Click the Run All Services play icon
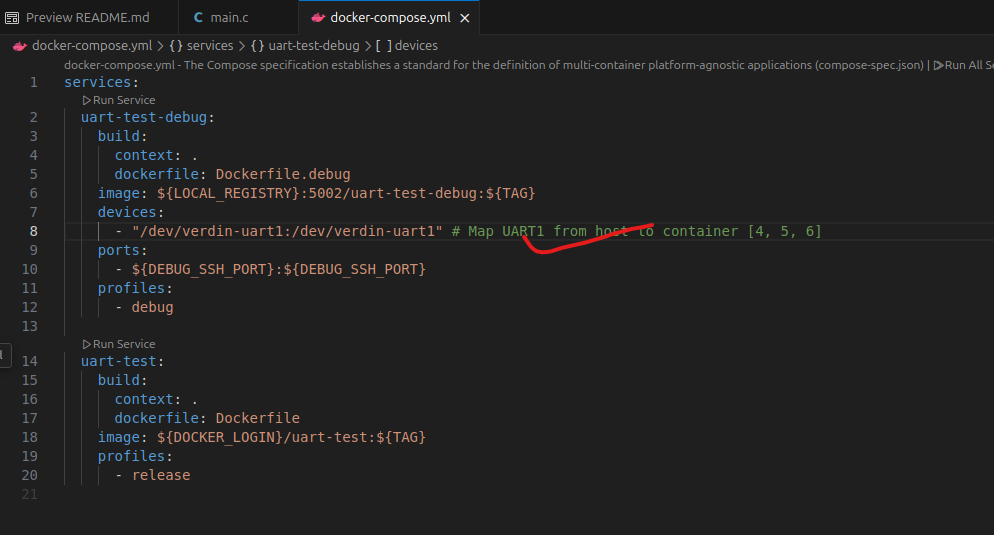Image resolution: width=994 pixels, height=535 pixels. (939, 65)
